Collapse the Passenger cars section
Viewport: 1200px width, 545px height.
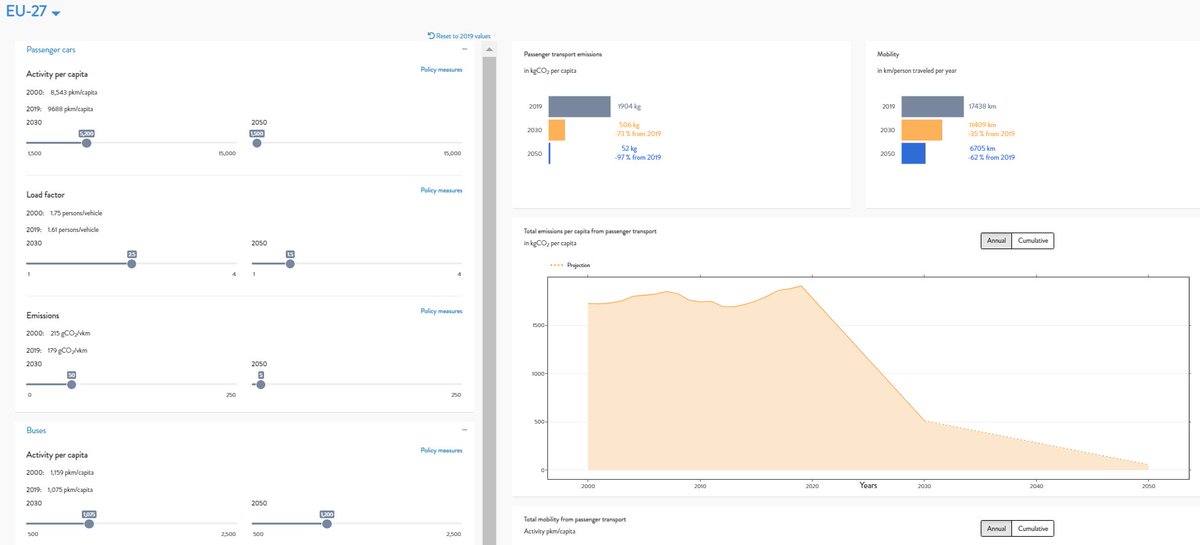pos(464,49)
